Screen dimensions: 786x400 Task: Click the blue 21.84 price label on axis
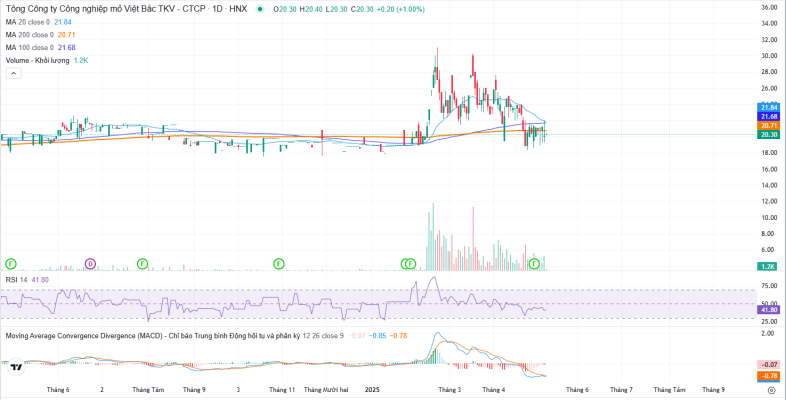click(x=769, y=107)
